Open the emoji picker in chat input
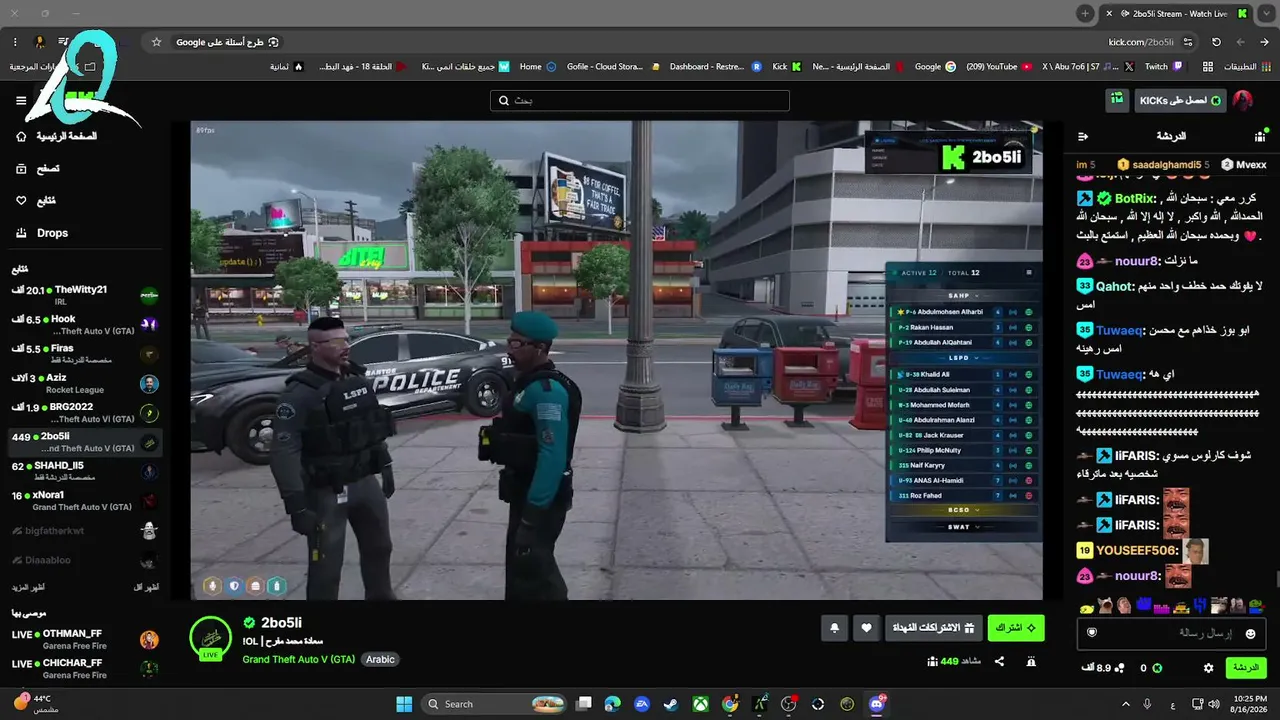The width and height of the screenshot is (1280, 720). (x=1248, y=633)
